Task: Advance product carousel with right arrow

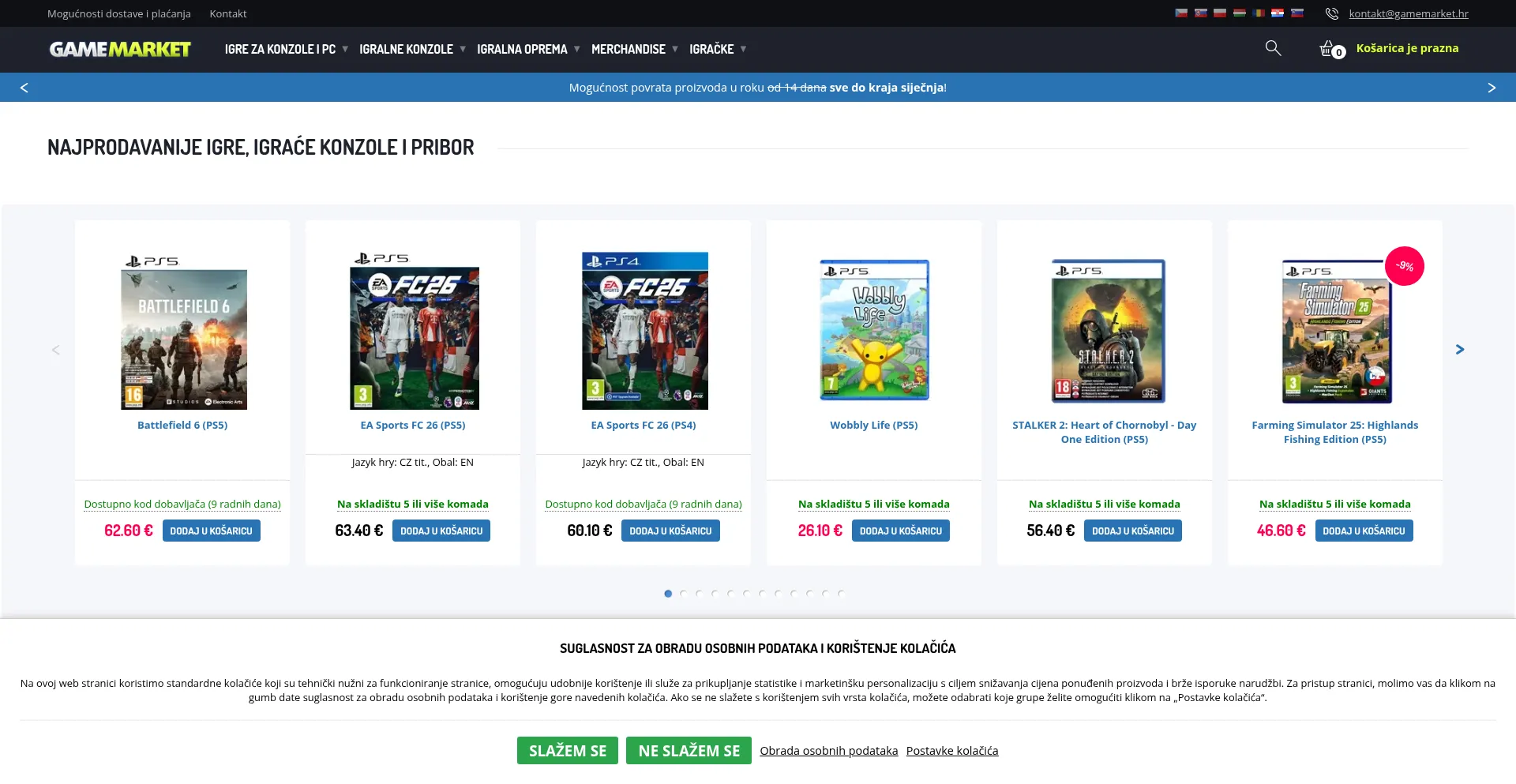Action: click(1460, 350)
